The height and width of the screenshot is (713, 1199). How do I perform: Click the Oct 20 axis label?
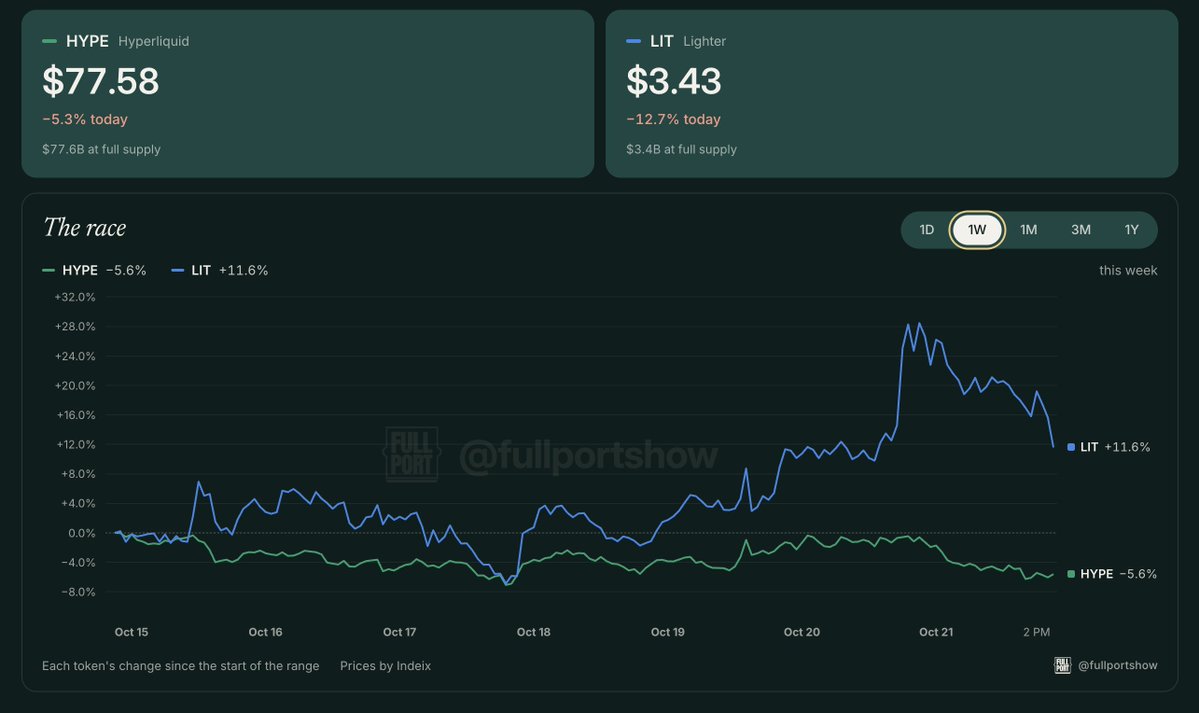click(801, 632)
